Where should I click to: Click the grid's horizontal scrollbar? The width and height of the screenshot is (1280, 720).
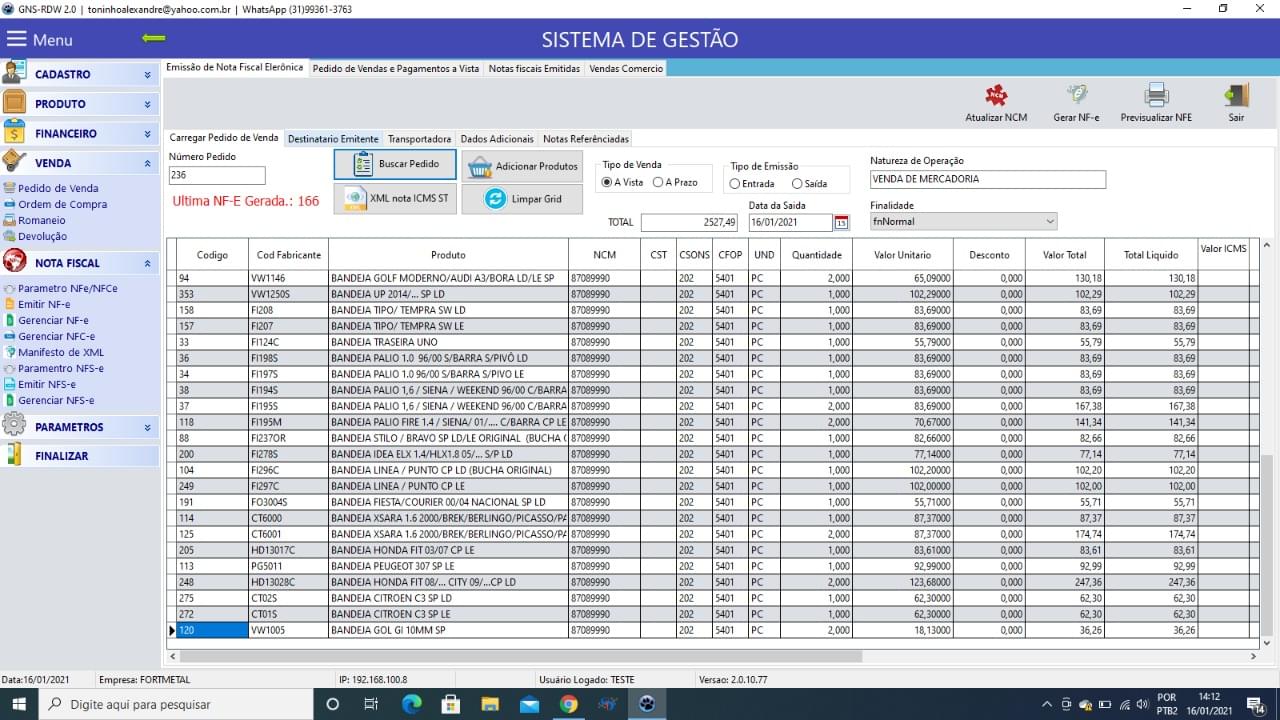pos(520,657)
